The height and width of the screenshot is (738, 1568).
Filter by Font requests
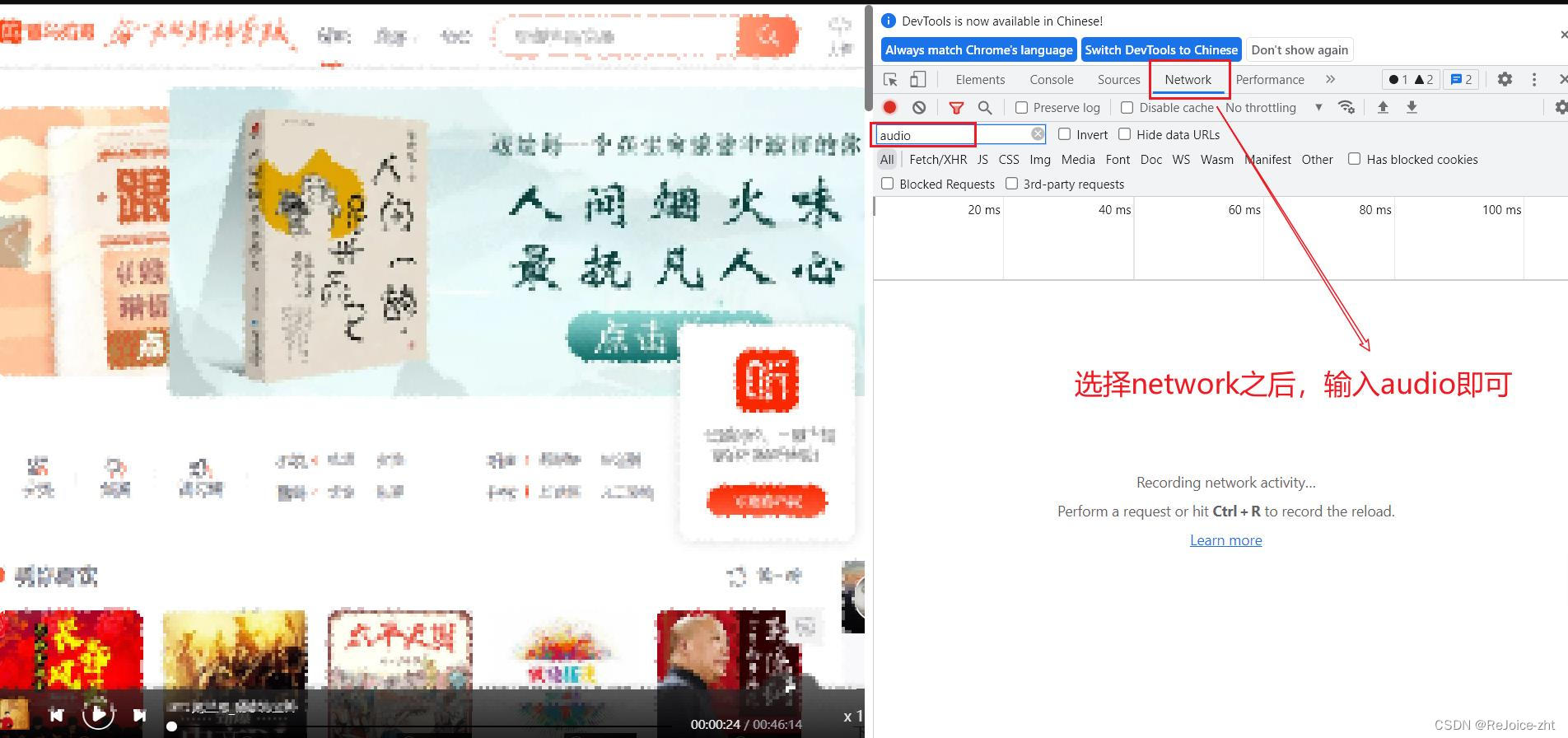(x=1118, y=159)
